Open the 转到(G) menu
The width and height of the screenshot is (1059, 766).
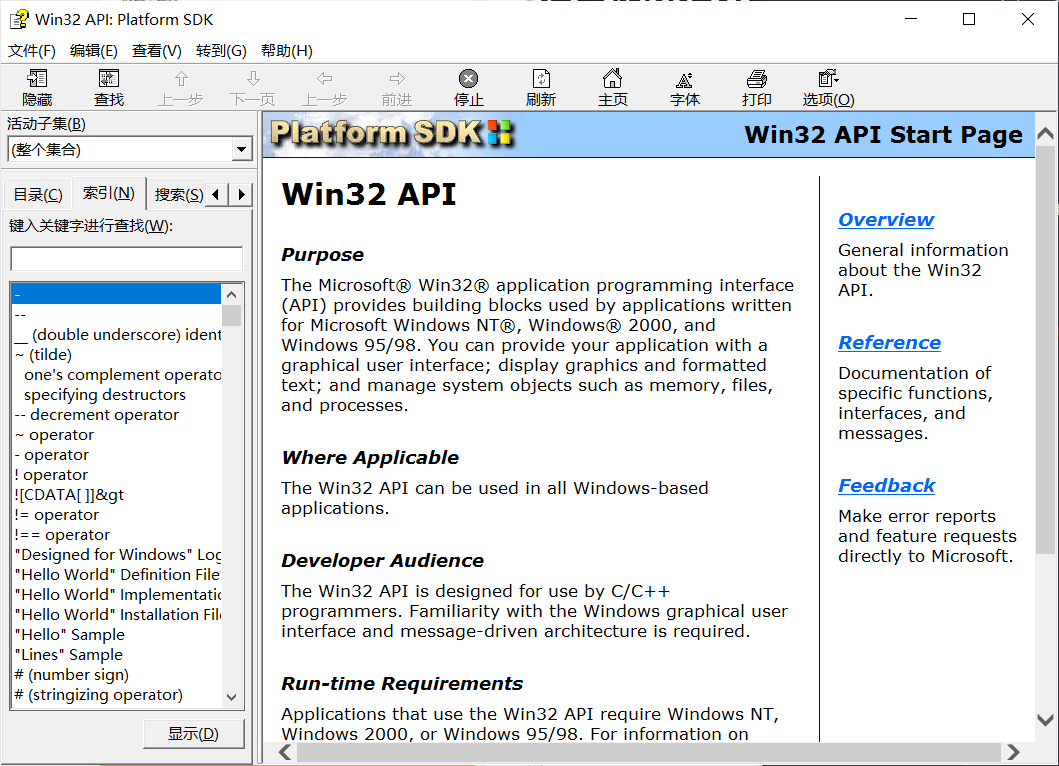pos(221,51)
